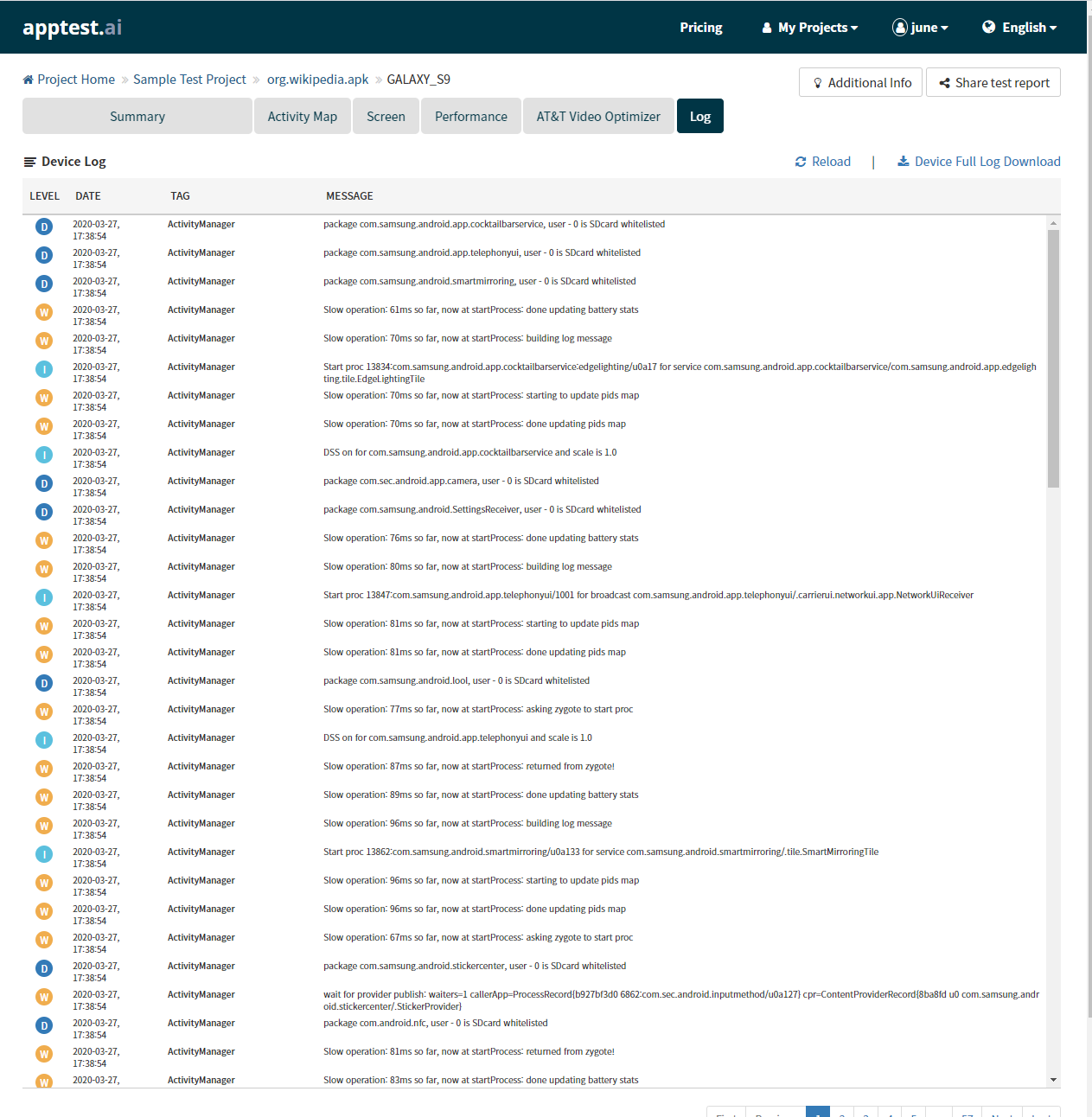Click the home icon beside Project Home

coord(28,80)
